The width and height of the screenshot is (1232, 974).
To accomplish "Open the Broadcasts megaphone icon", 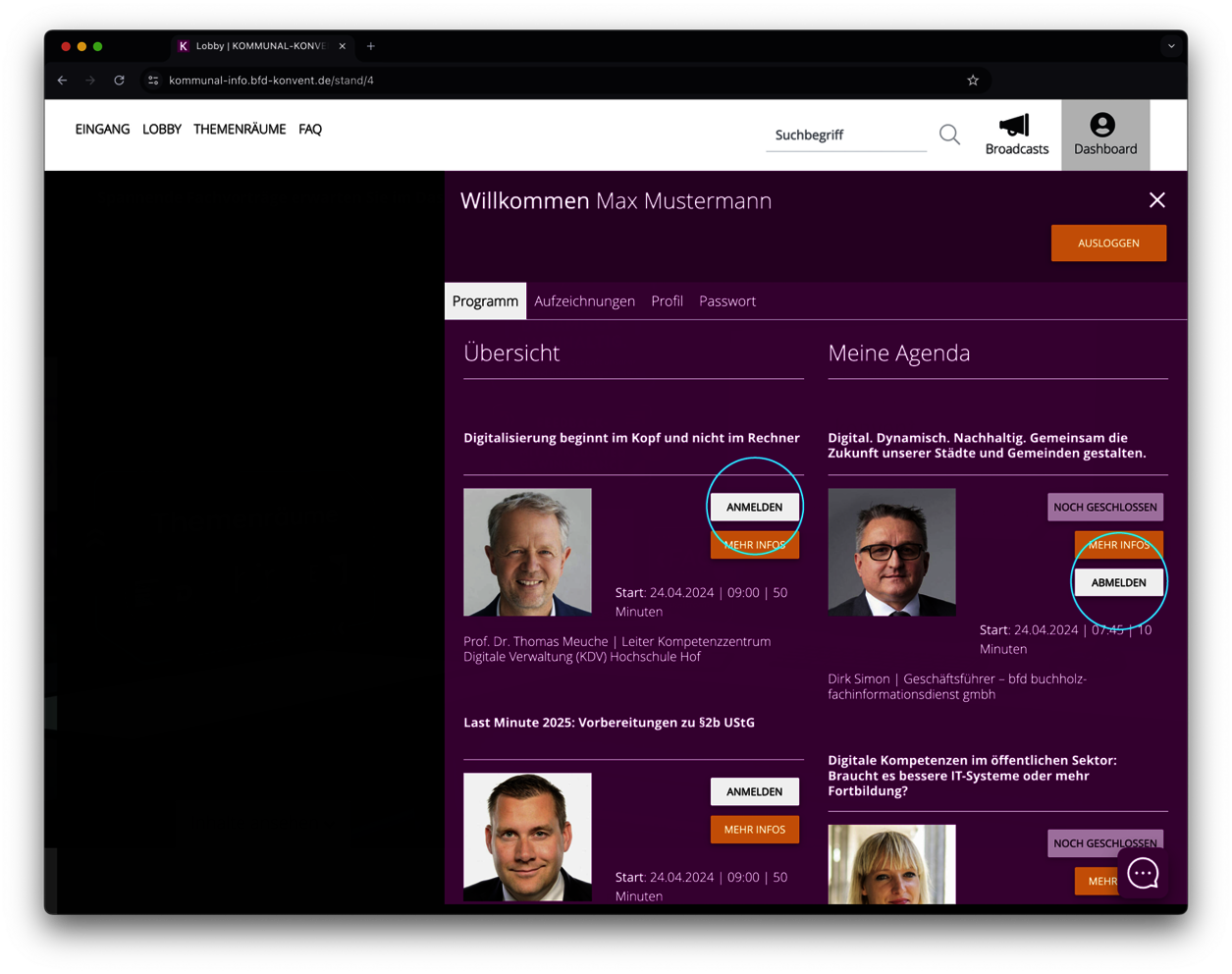I will [1016, 135].
